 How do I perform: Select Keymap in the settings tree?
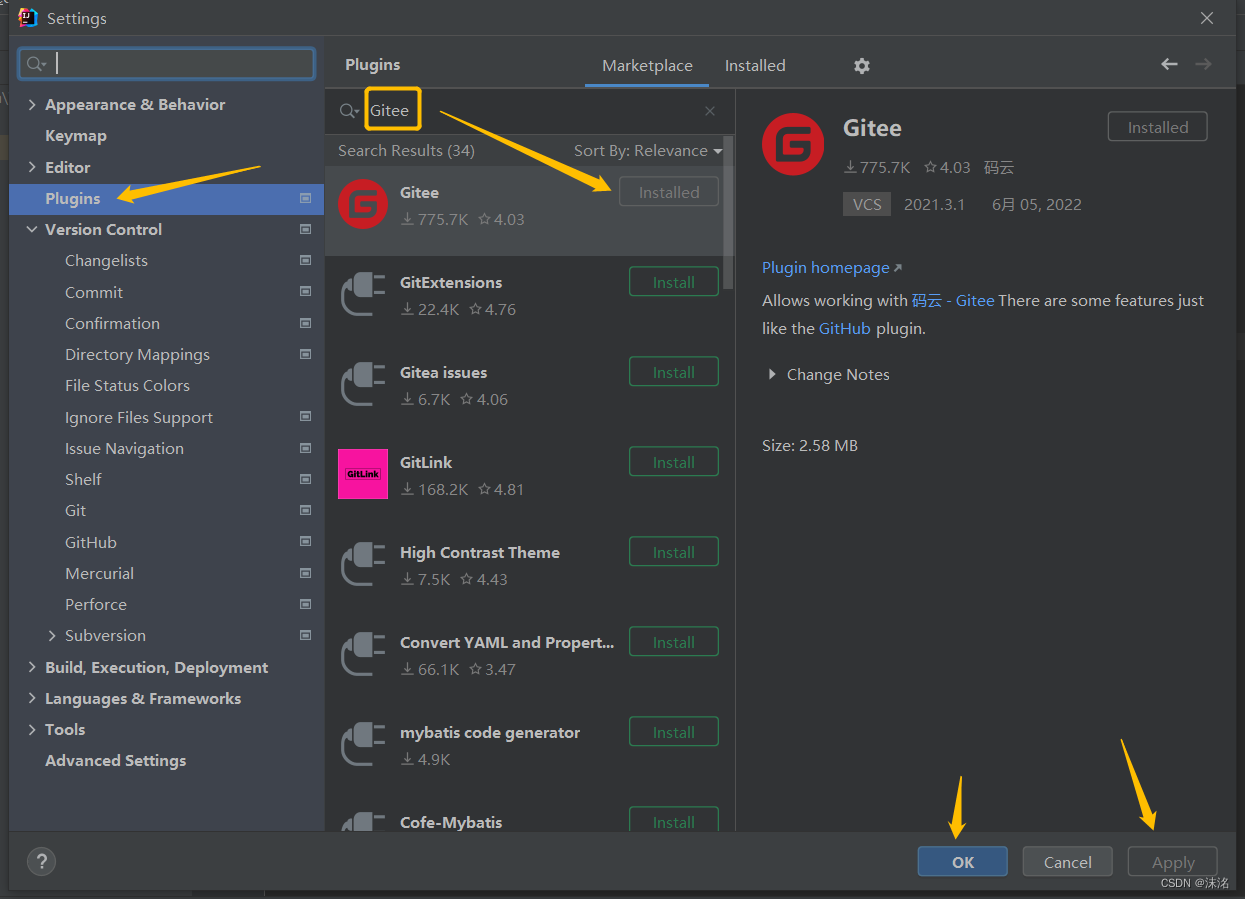(x=76, y=136)
